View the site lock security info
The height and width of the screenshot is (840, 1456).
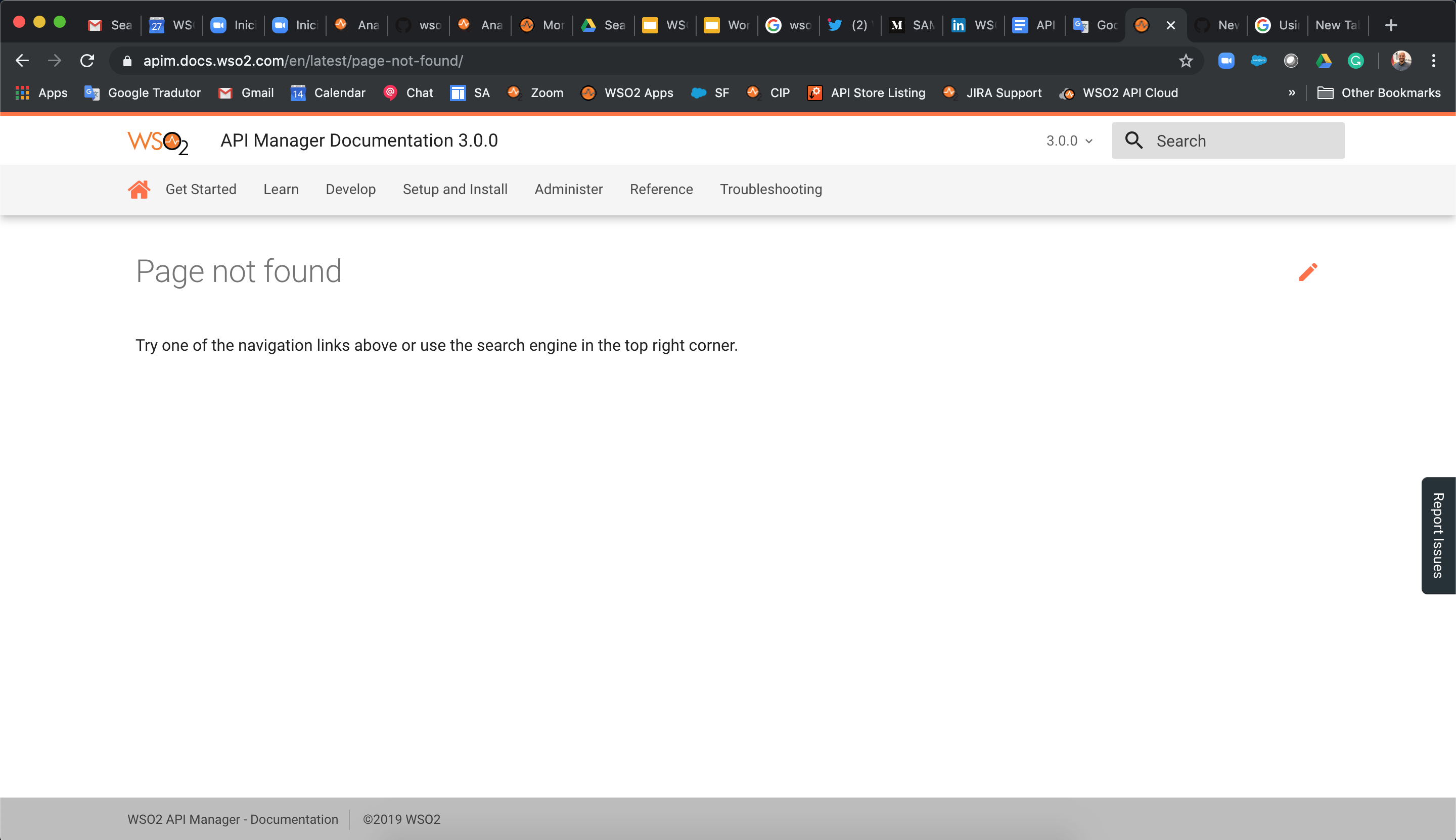127,61
